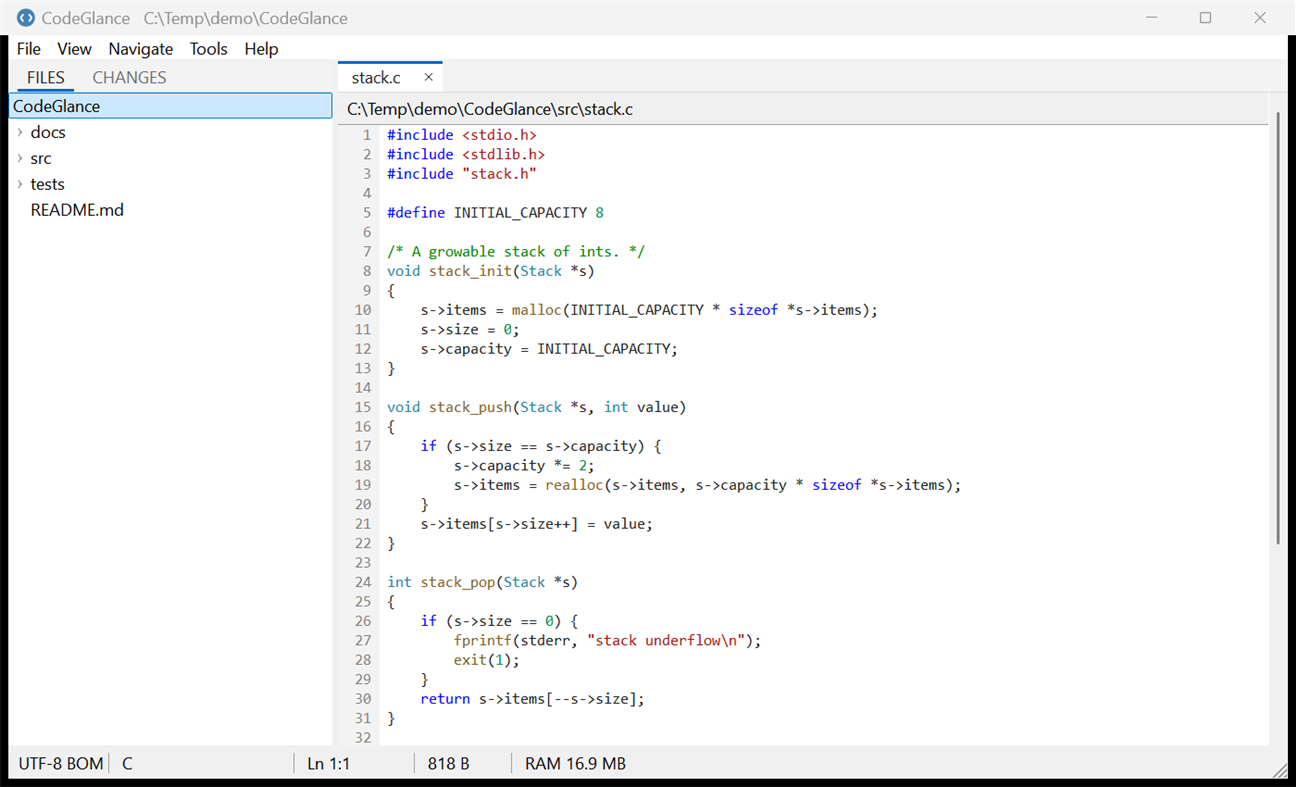1296x787 pixels.
Task: Open the File menu
Action: tap(29, 49)
